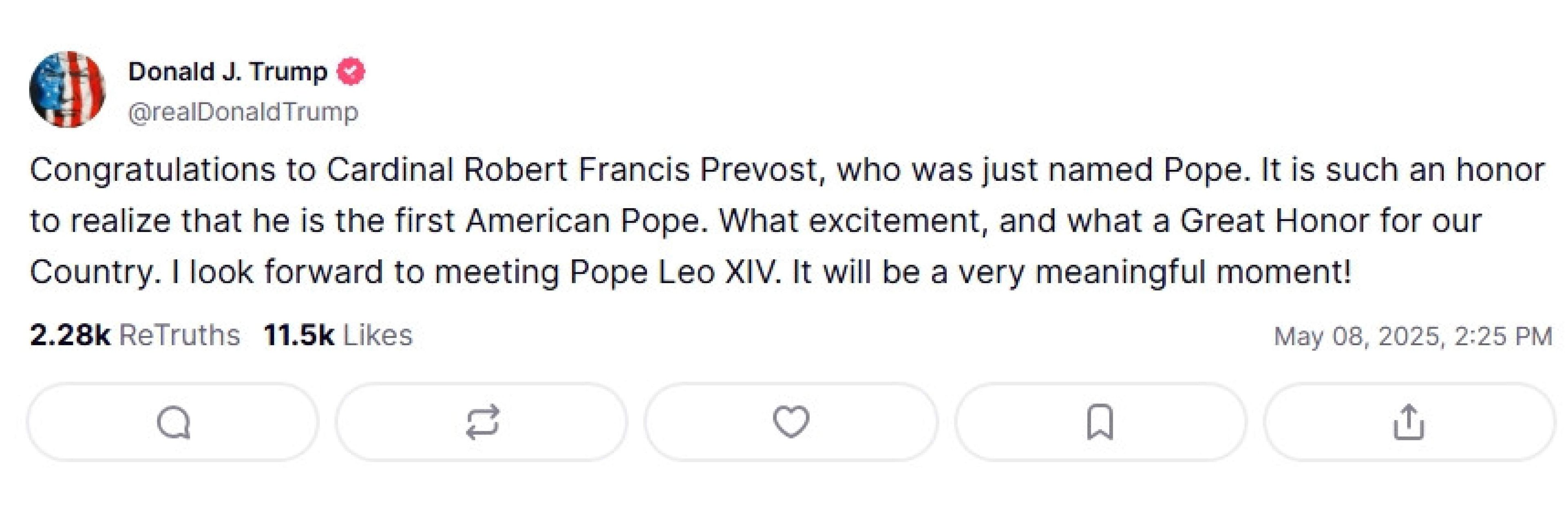View the 2.28k ReTruths list
1568x526 pixels.
click(x=134, y=336)
